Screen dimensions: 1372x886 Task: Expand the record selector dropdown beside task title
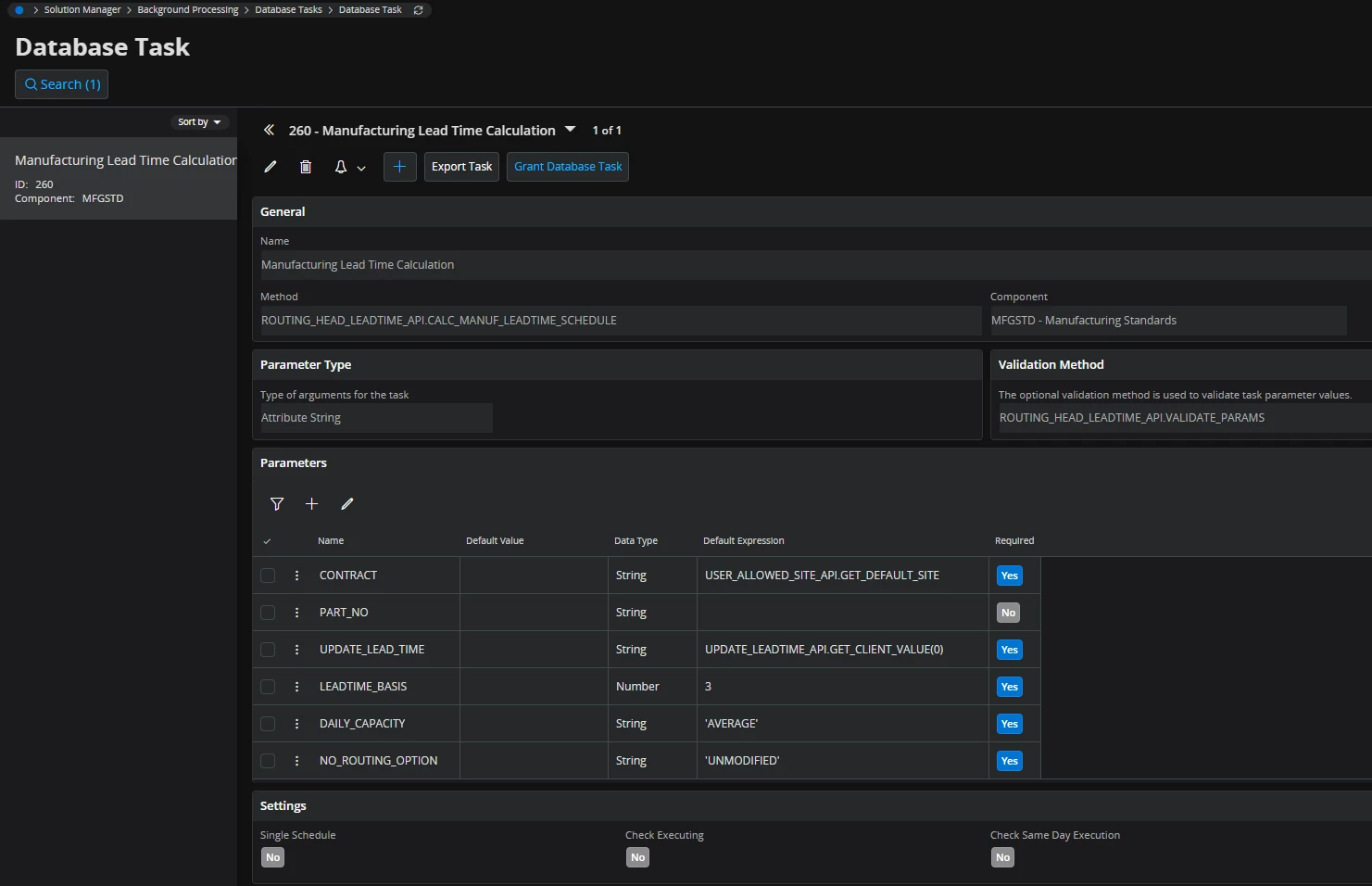[571, 130]
